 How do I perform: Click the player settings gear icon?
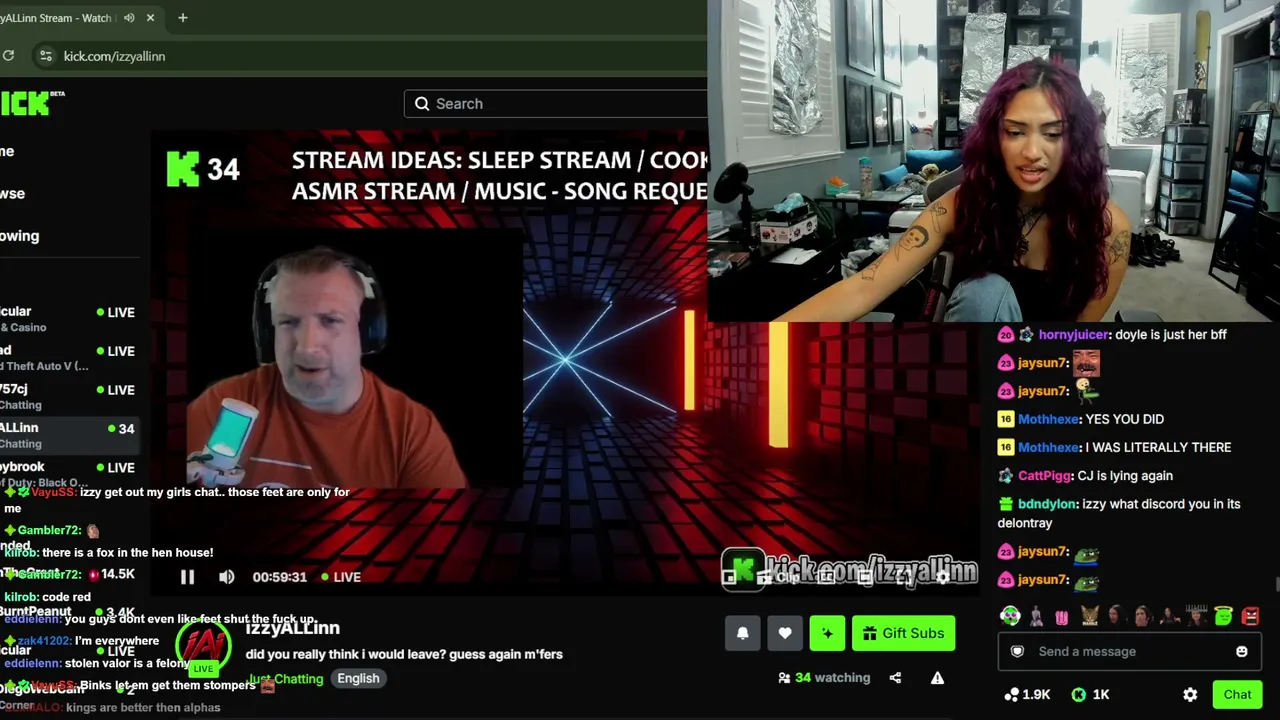[x=942, y=577]
